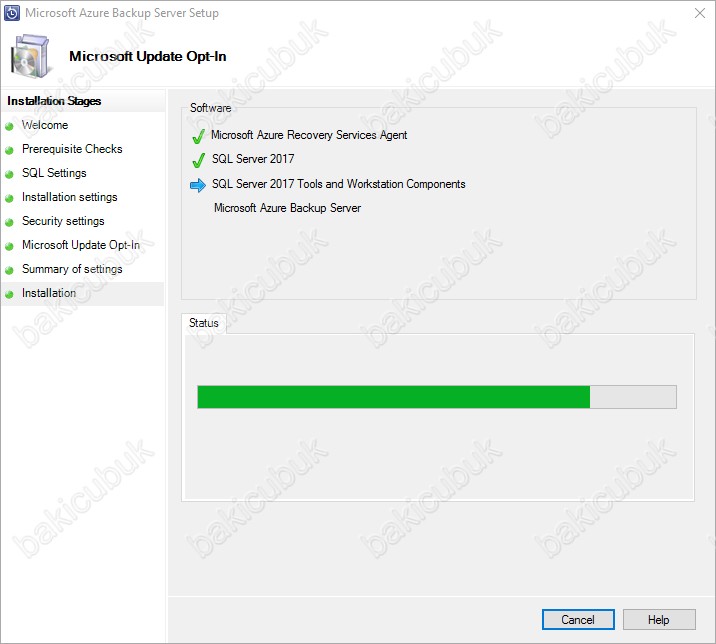This screenshot has height=644, width=716.
Task: Click the Cancel button
Action: pyautogui.click(x=578, y=619)
